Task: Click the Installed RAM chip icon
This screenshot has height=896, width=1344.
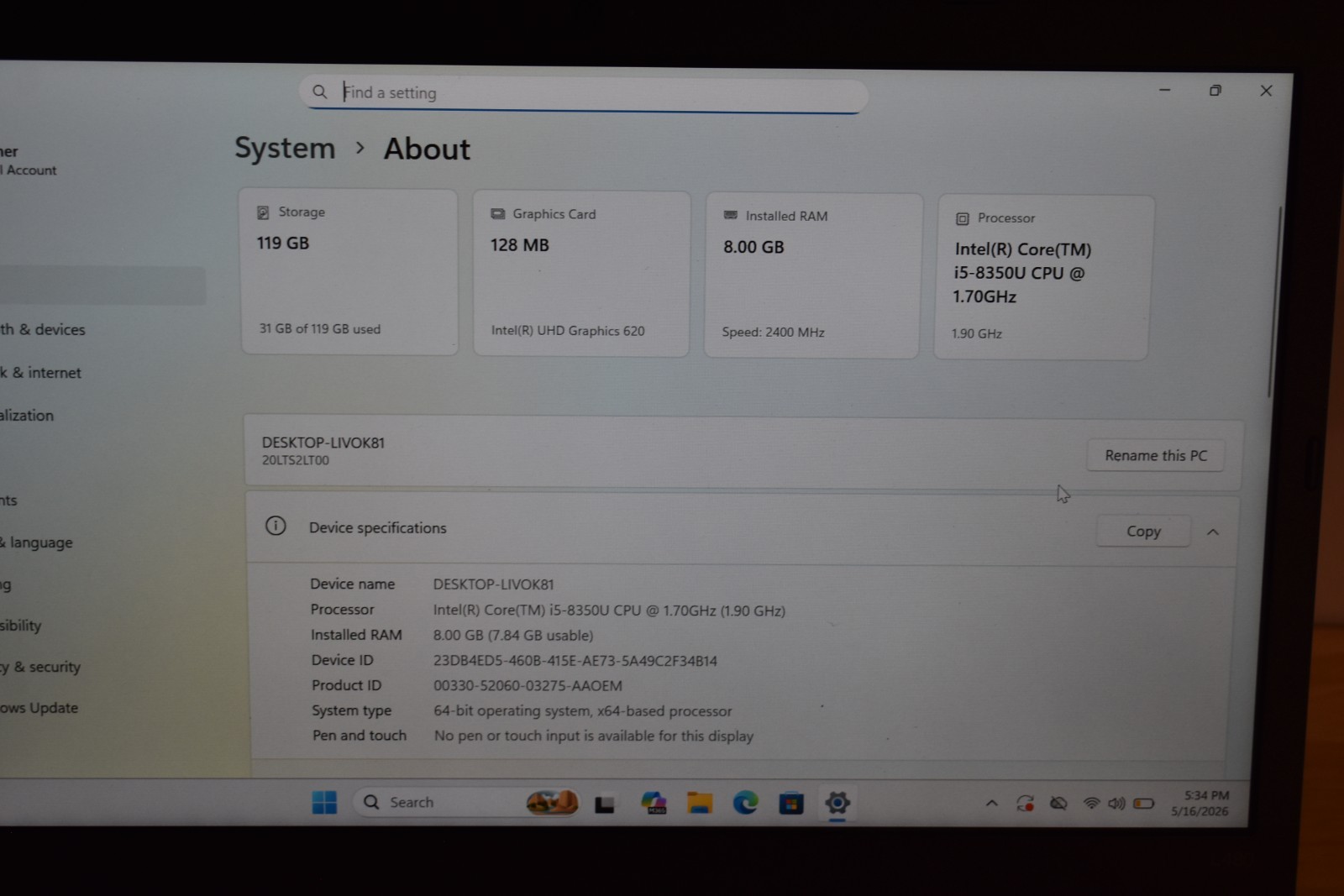Action: pyautogui.click(x=730, y=216)
